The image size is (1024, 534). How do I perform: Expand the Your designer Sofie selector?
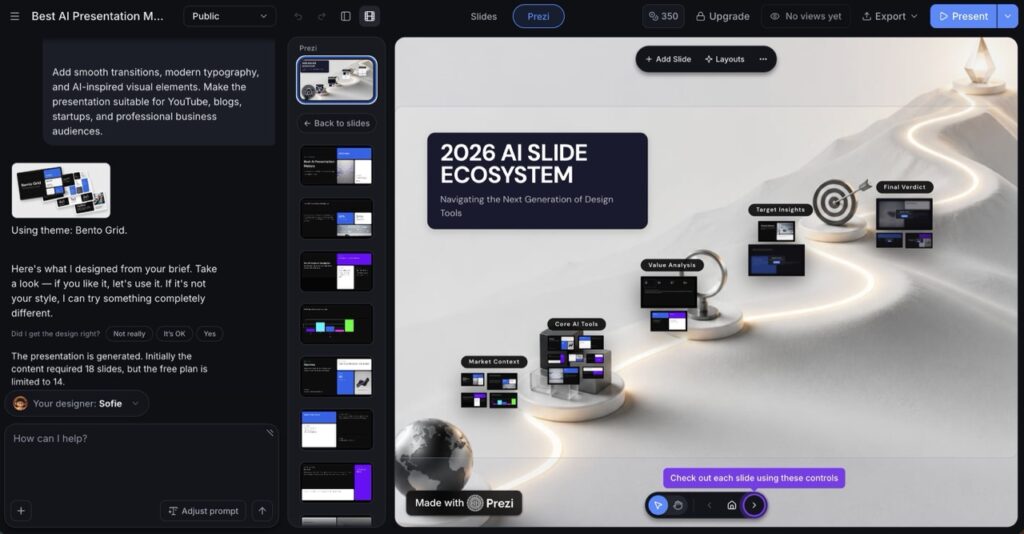(x=77, y=403)
